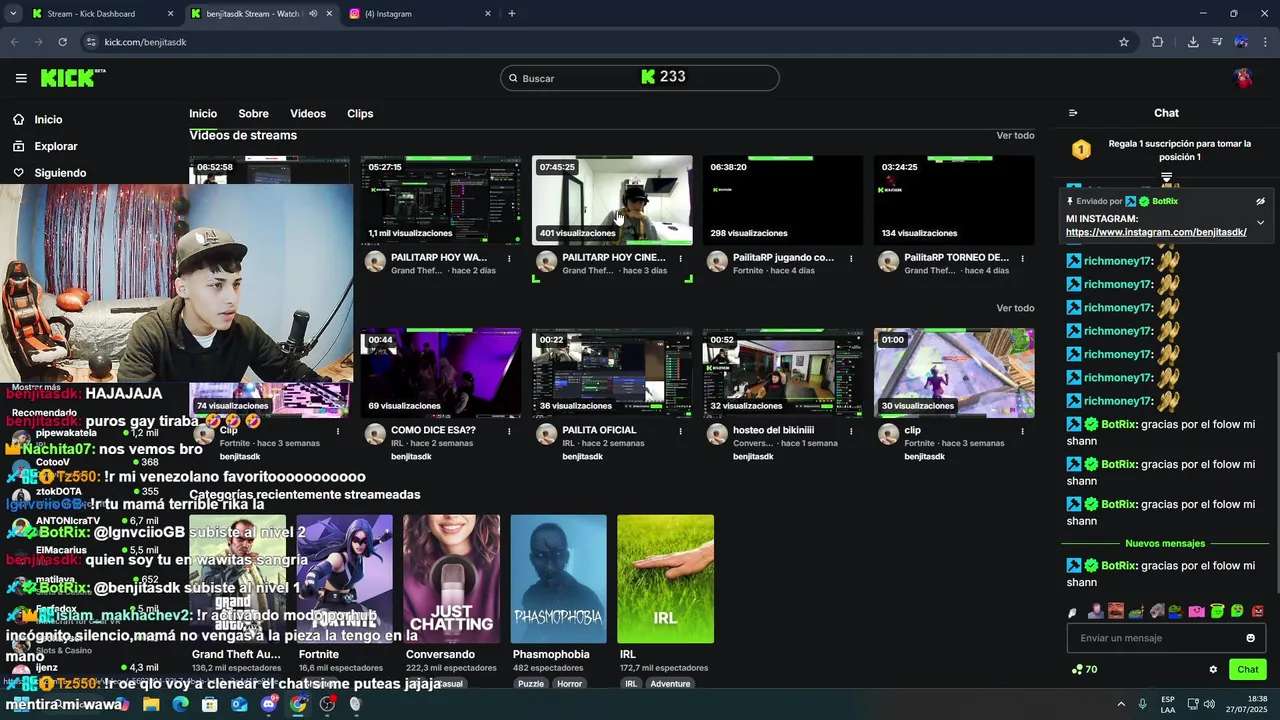The width and height of the screenshot is (1280, 720).
Task: Open Discord from the taskbar
Action: (269, 704)
